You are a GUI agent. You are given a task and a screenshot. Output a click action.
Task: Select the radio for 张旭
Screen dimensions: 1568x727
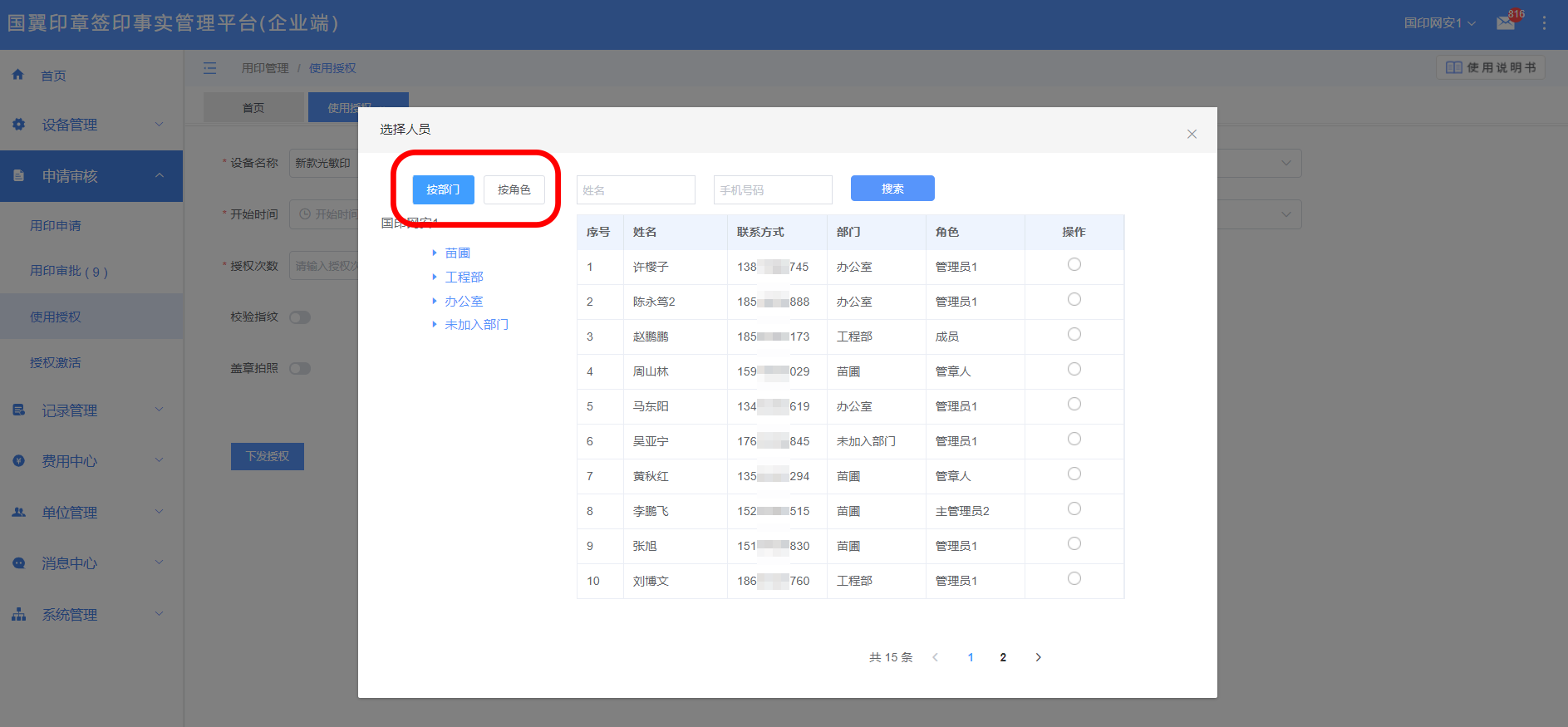pos(1074,543)
